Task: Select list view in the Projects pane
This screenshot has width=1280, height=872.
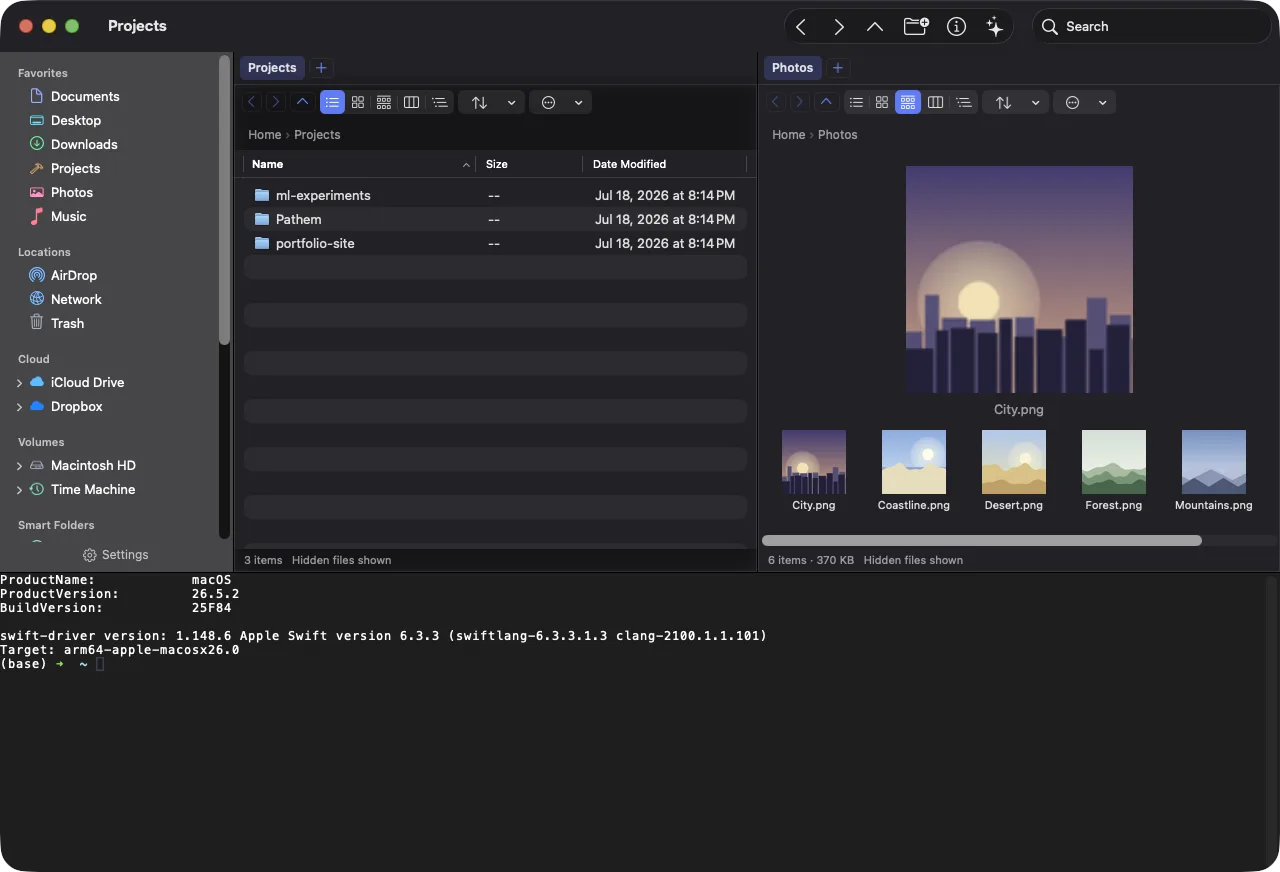Action: 332,102
